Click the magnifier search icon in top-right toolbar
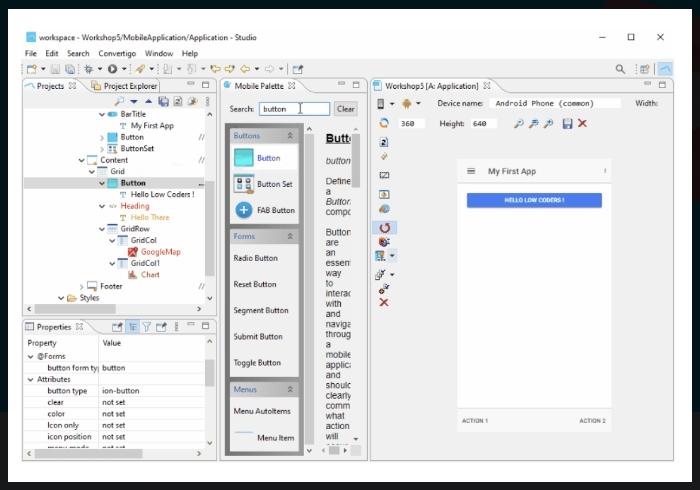The height and width of the screenshot is (490, 700). tap(620, 69)
